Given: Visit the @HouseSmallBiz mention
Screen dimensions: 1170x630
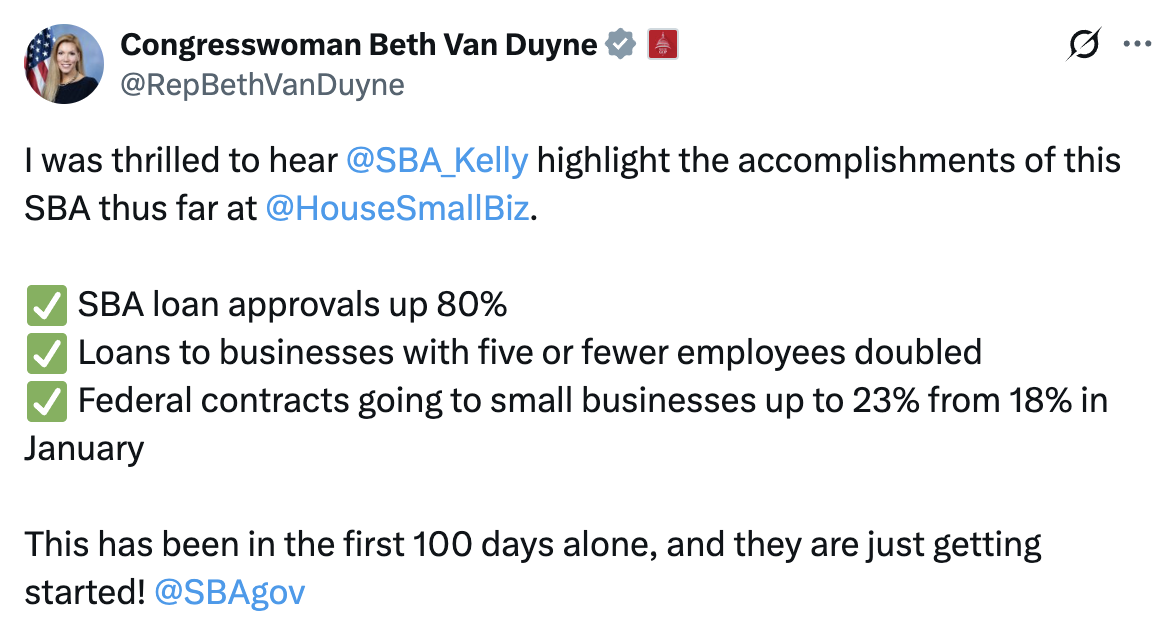Looking at the screenshot, I should (x=397, y=208).
